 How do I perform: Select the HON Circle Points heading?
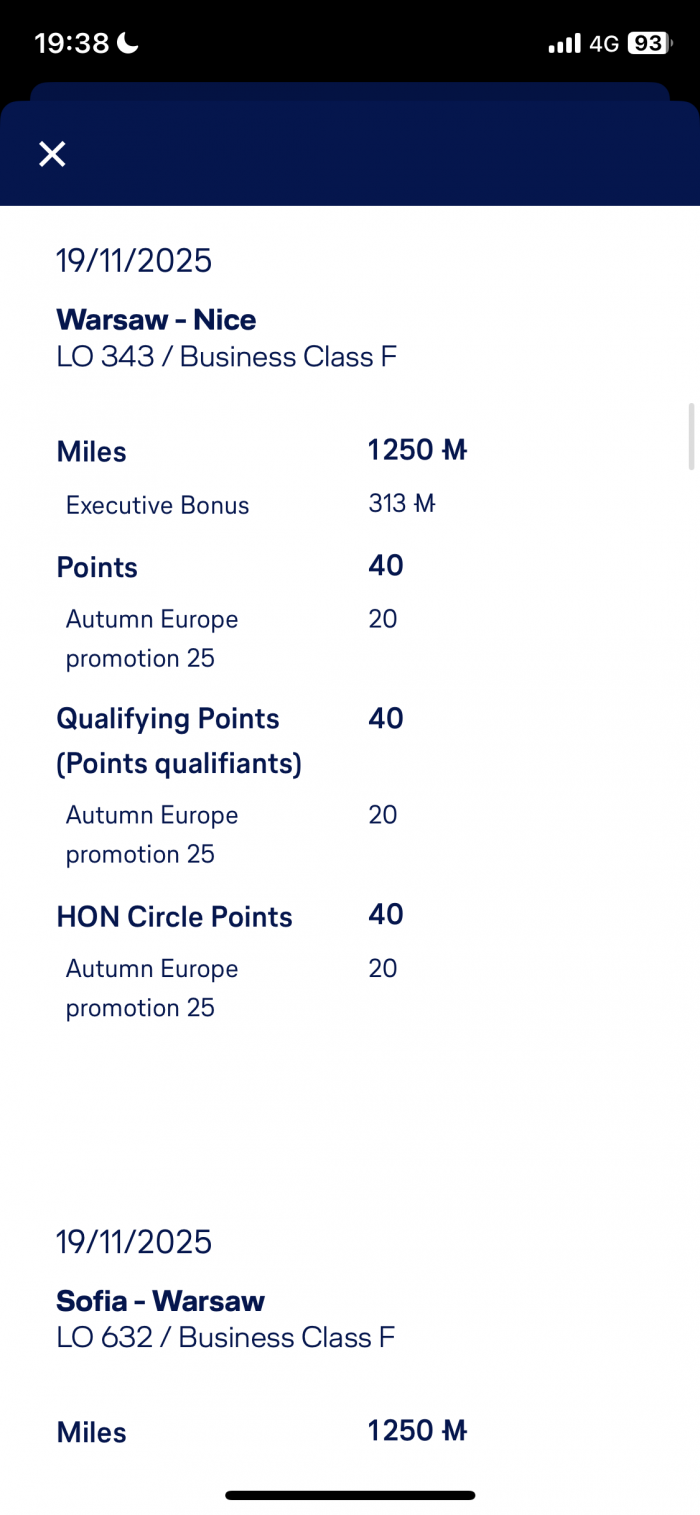174,917
